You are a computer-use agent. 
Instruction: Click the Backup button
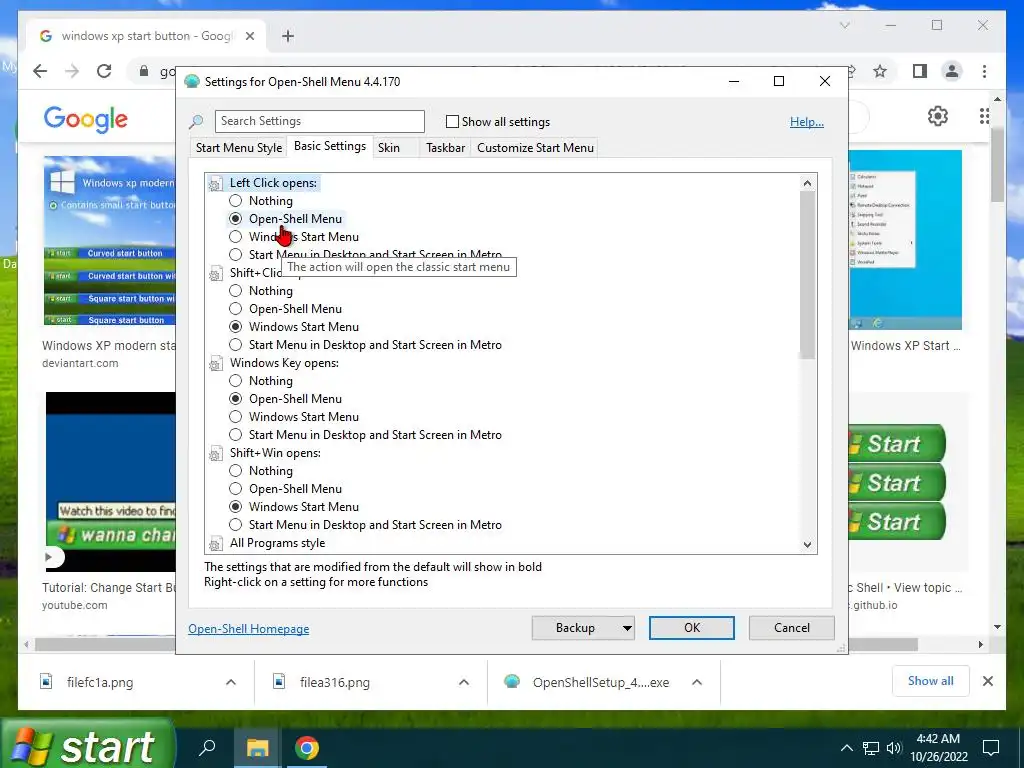tap(575, 628)
